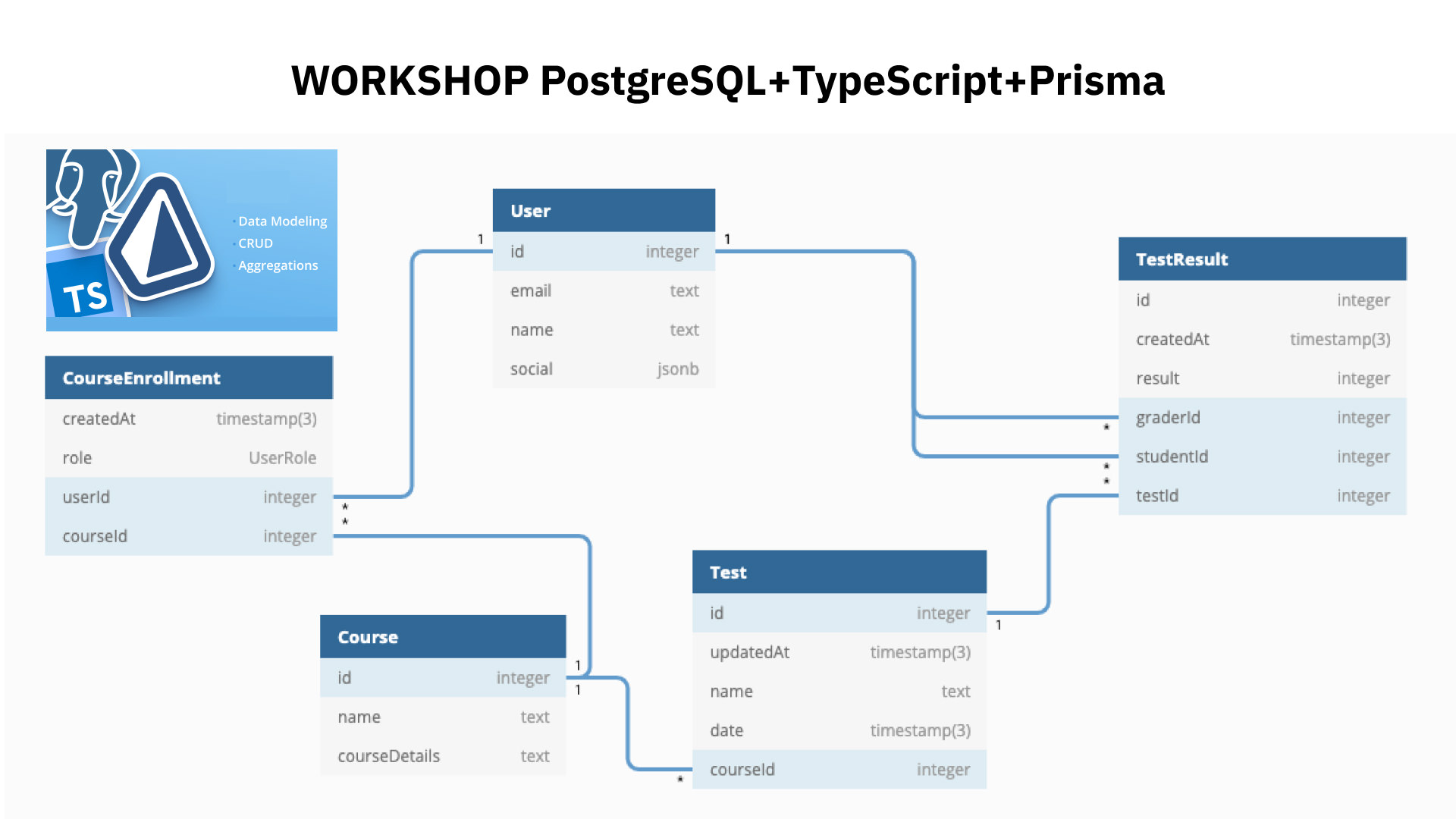Image resolution: width=1456 pixels, height=819 pixels.
Task: Click the id row in TestResult table
Action: coord(1263,300)
